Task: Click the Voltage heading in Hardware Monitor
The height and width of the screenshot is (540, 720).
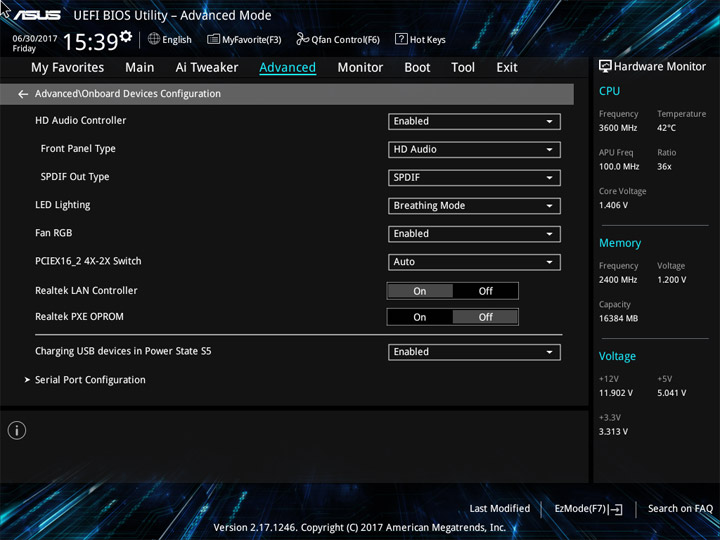Action: (x=617, y=356)
